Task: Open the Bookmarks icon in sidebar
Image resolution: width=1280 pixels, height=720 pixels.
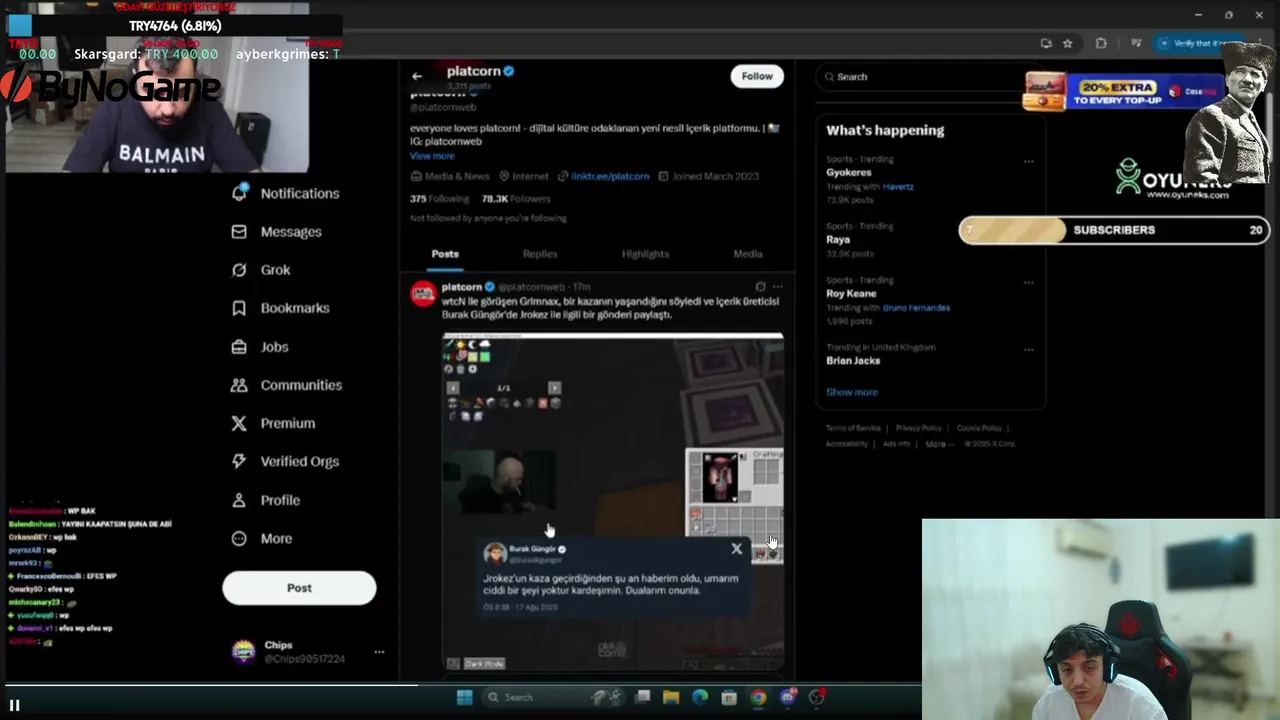Action: click(x=239, y=308)
